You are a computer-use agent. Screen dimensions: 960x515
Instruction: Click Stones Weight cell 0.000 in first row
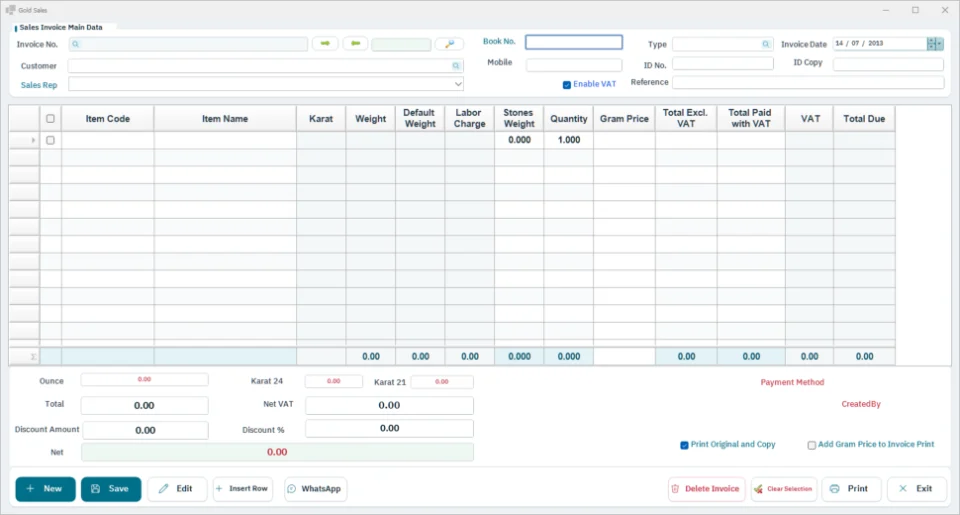(x=519, y=140)
